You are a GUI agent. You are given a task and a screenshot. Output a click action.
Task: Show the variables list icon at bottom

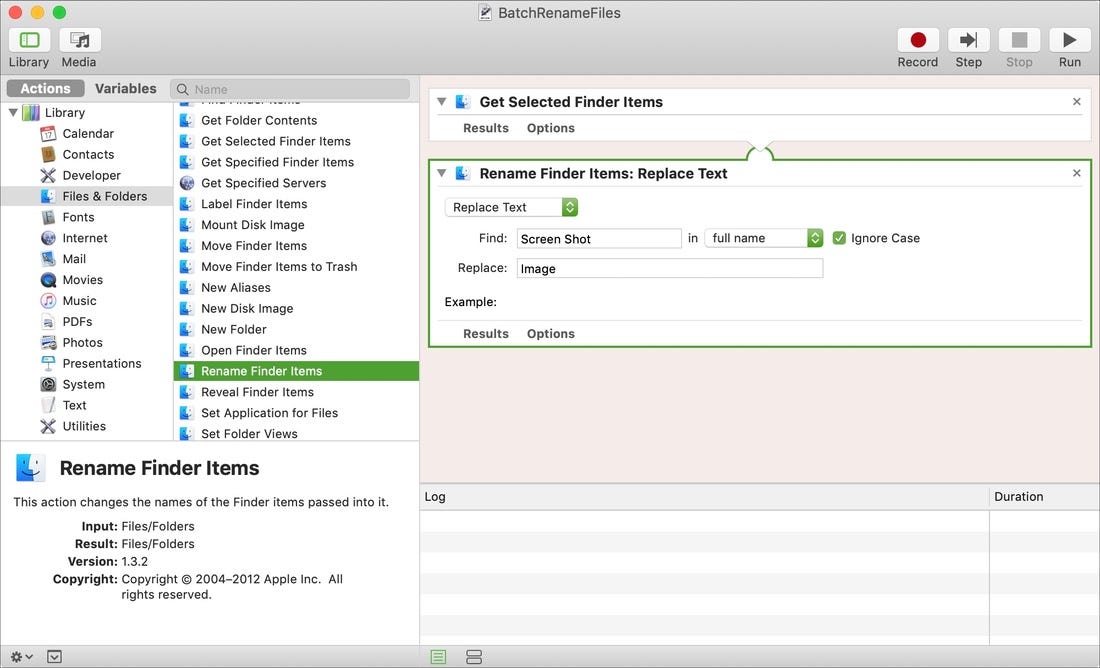coord(474,657)
